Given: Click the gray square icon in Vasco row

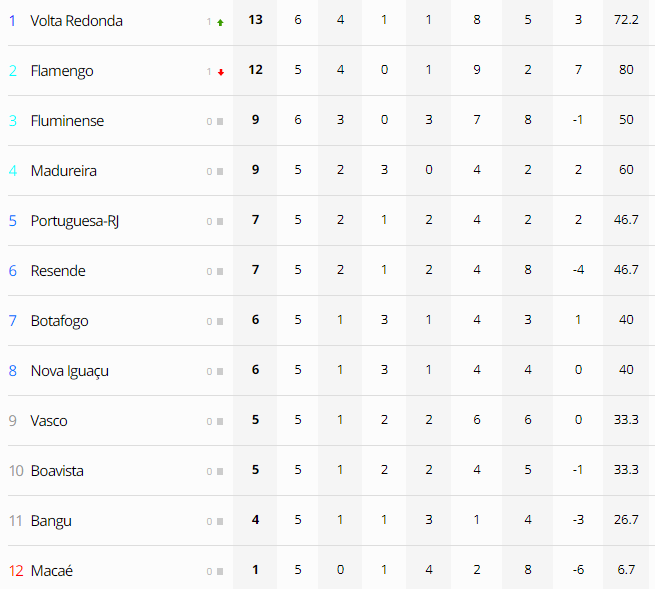Looking at the screenshot, I should tap(220, 421).
